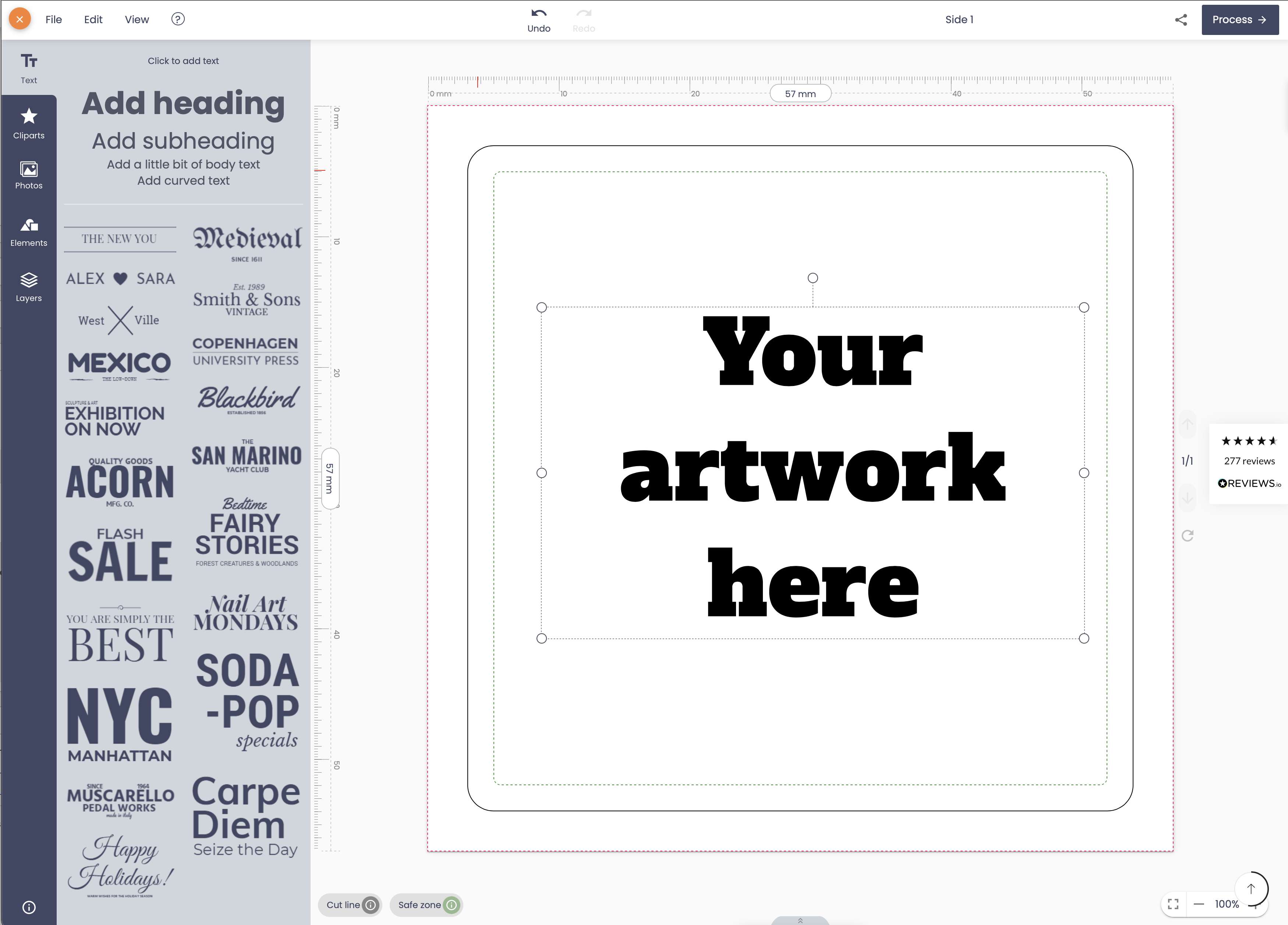
Task: Open the help question mark icon
Action: pos(178,19)
